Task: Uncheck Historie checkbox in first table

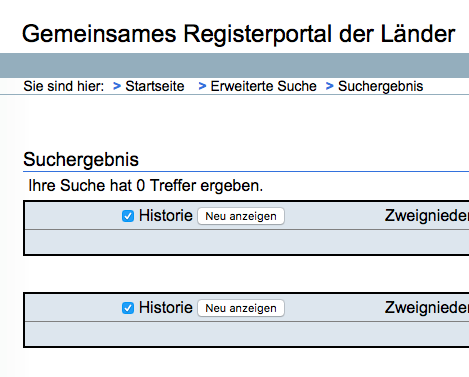Action: [x=128, y=216]
